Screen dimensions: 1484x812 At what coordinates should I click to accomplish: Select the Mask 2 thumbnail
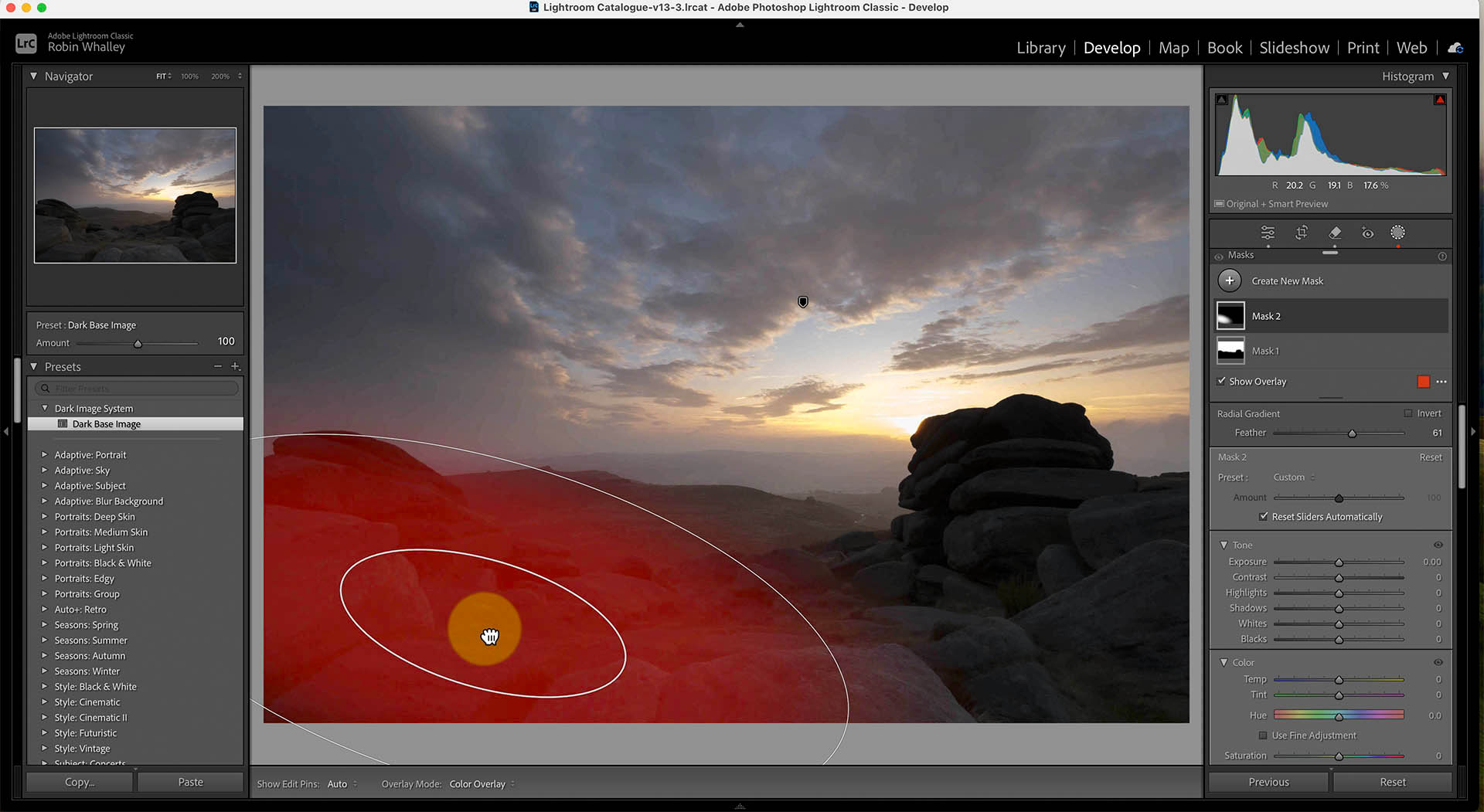pos(1230,316)
